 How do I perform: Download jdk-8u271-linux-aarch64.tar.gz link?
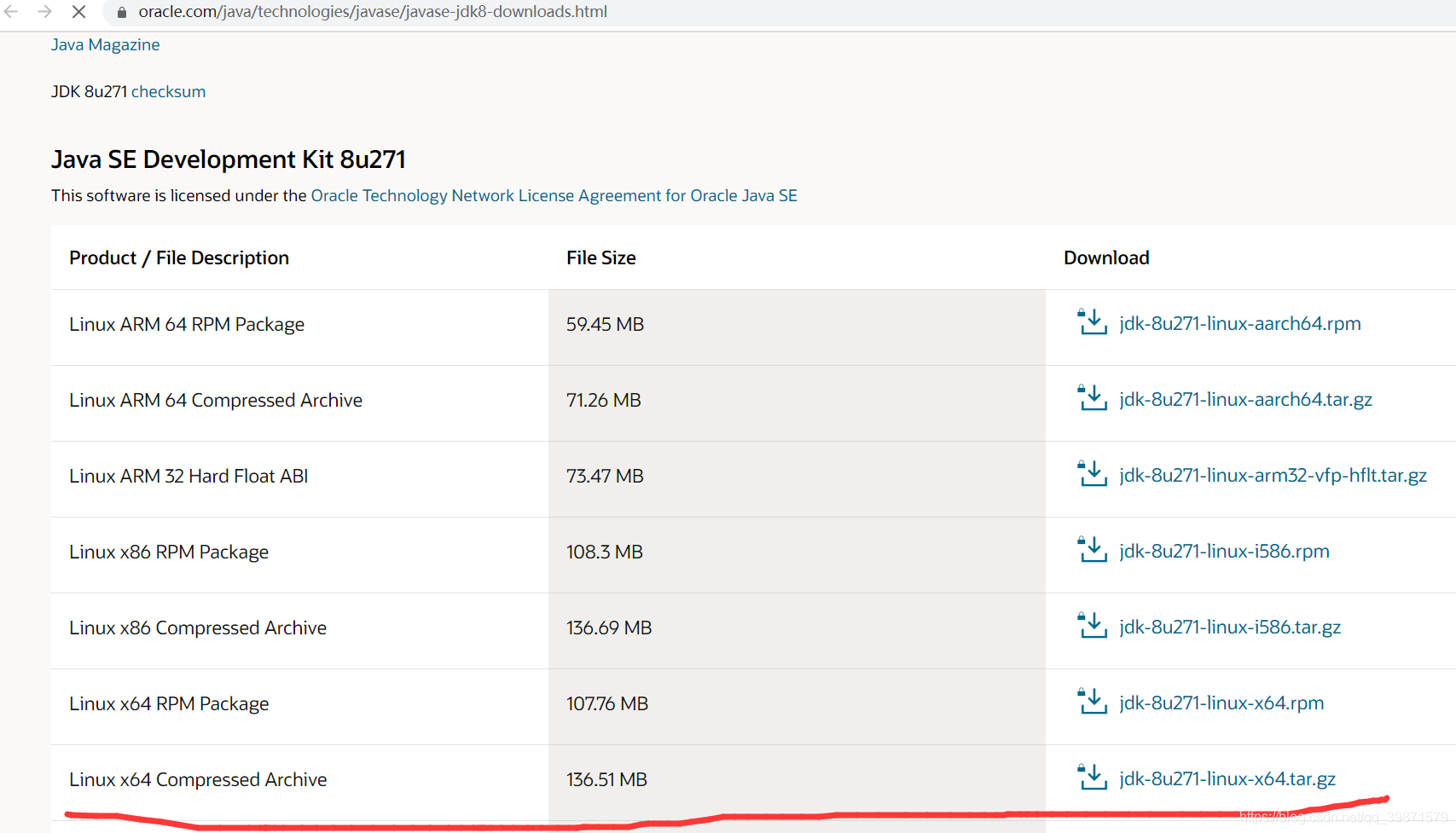point(1245,399)
